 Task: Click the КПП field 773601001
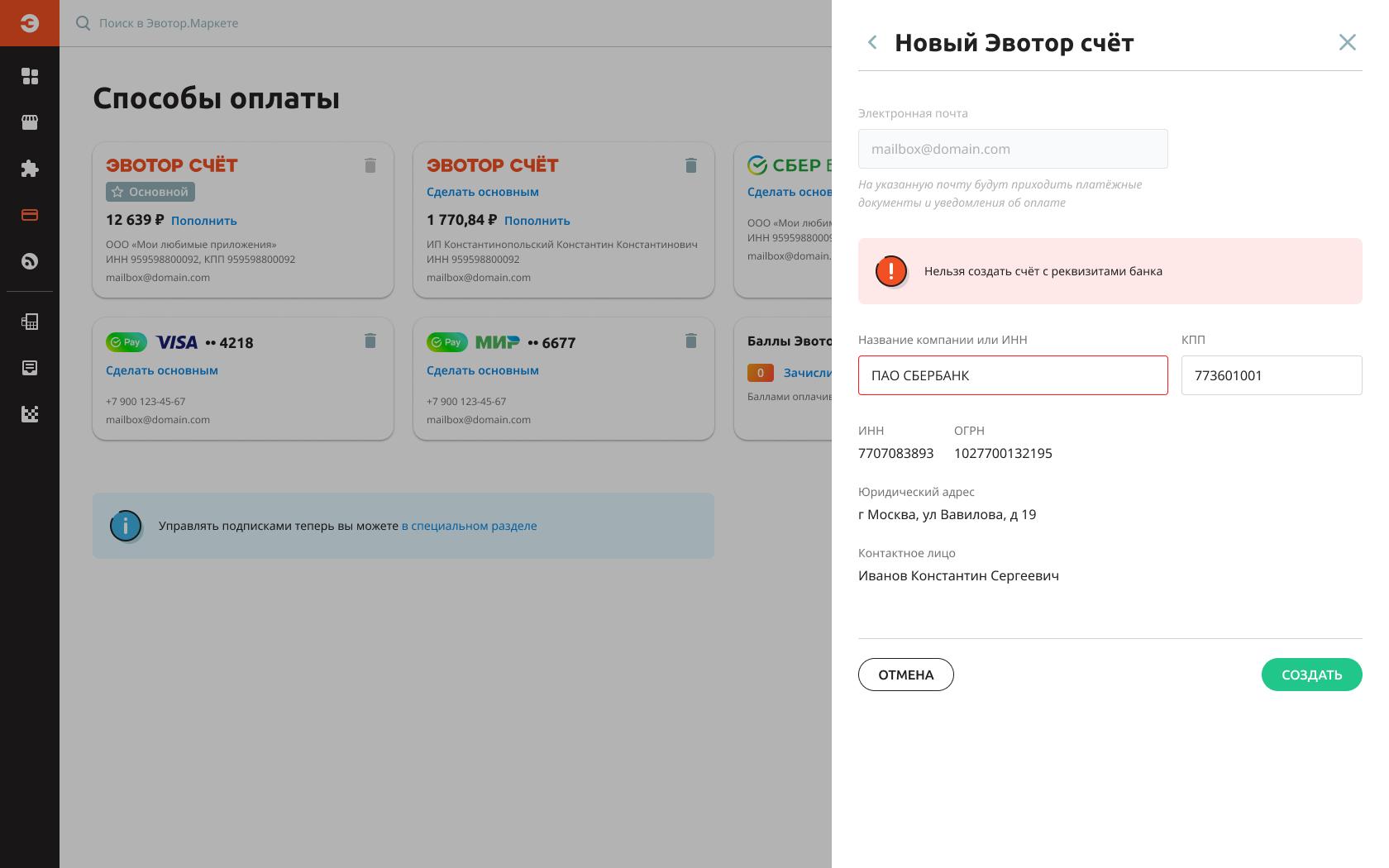(1272, 375)
